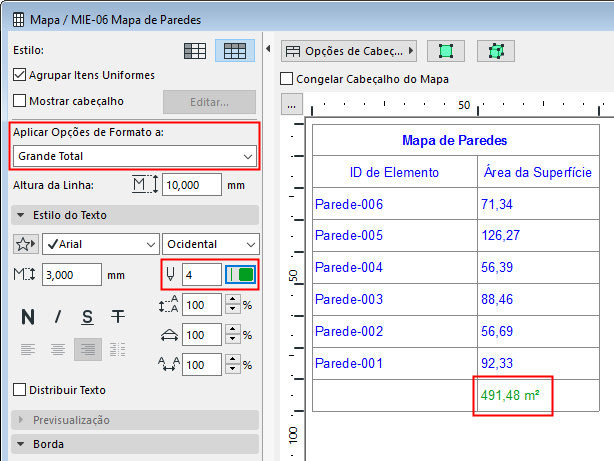
Task: Open the green pen color swatch
Action: pyautogui.click(x=240, y=274)
